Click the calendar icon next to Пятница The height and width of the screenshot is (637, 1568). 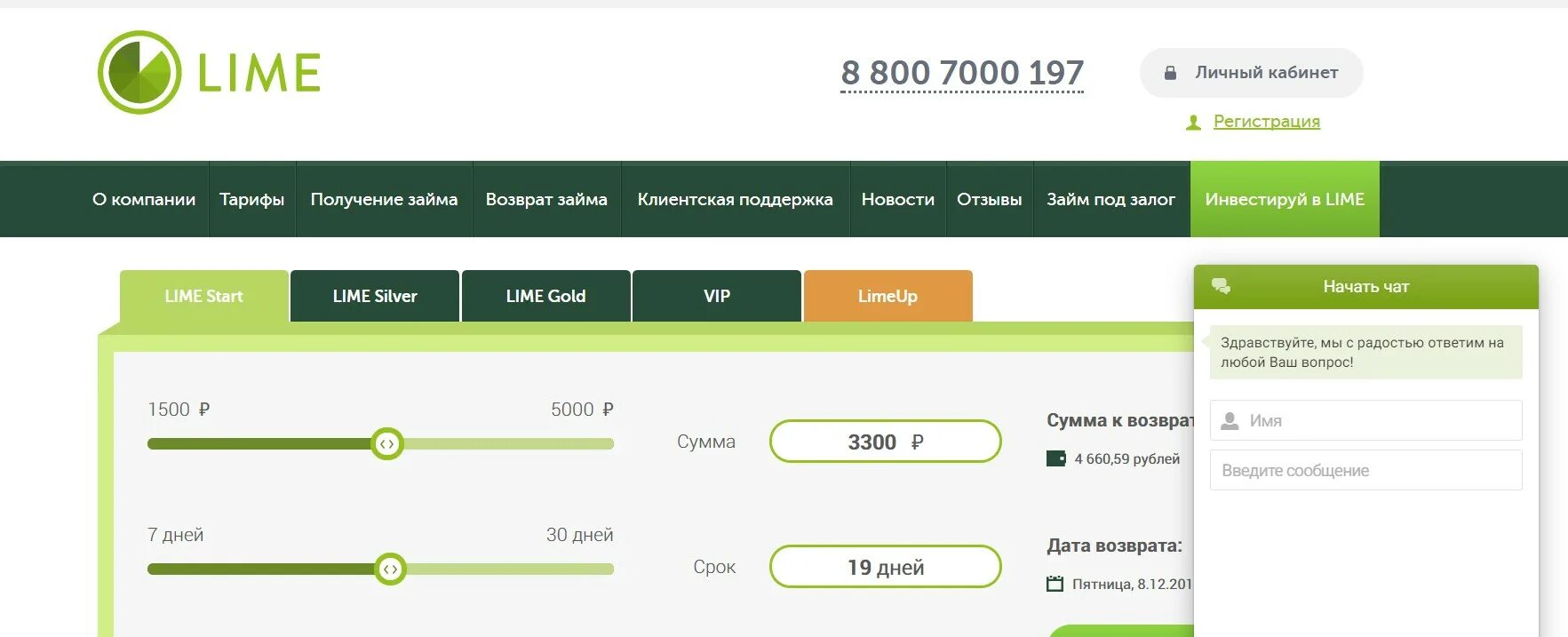[1055, 584]
